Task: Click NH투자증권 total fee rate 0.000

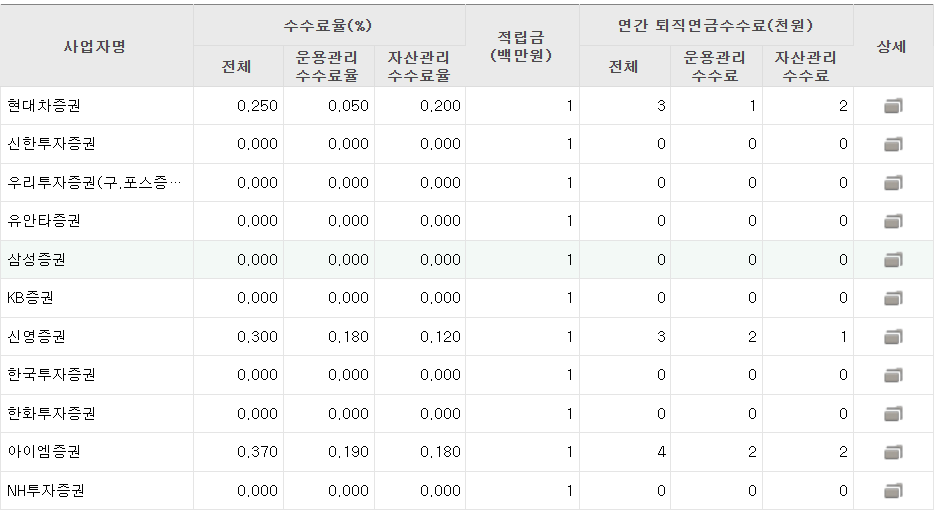Action: pos(257,491)
